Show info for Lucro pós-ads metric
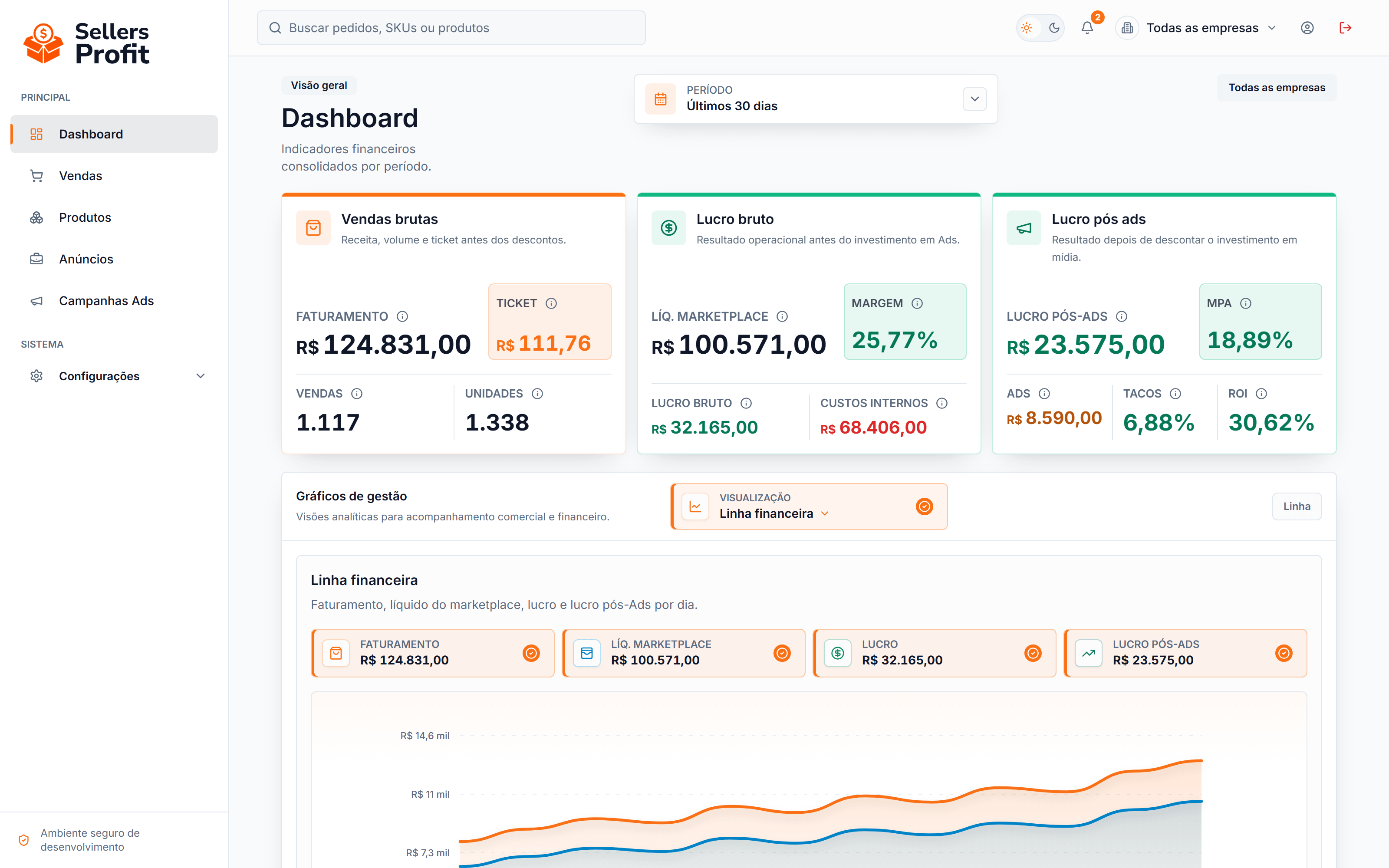This screenshot has height=868, width=1389. 1121,316
